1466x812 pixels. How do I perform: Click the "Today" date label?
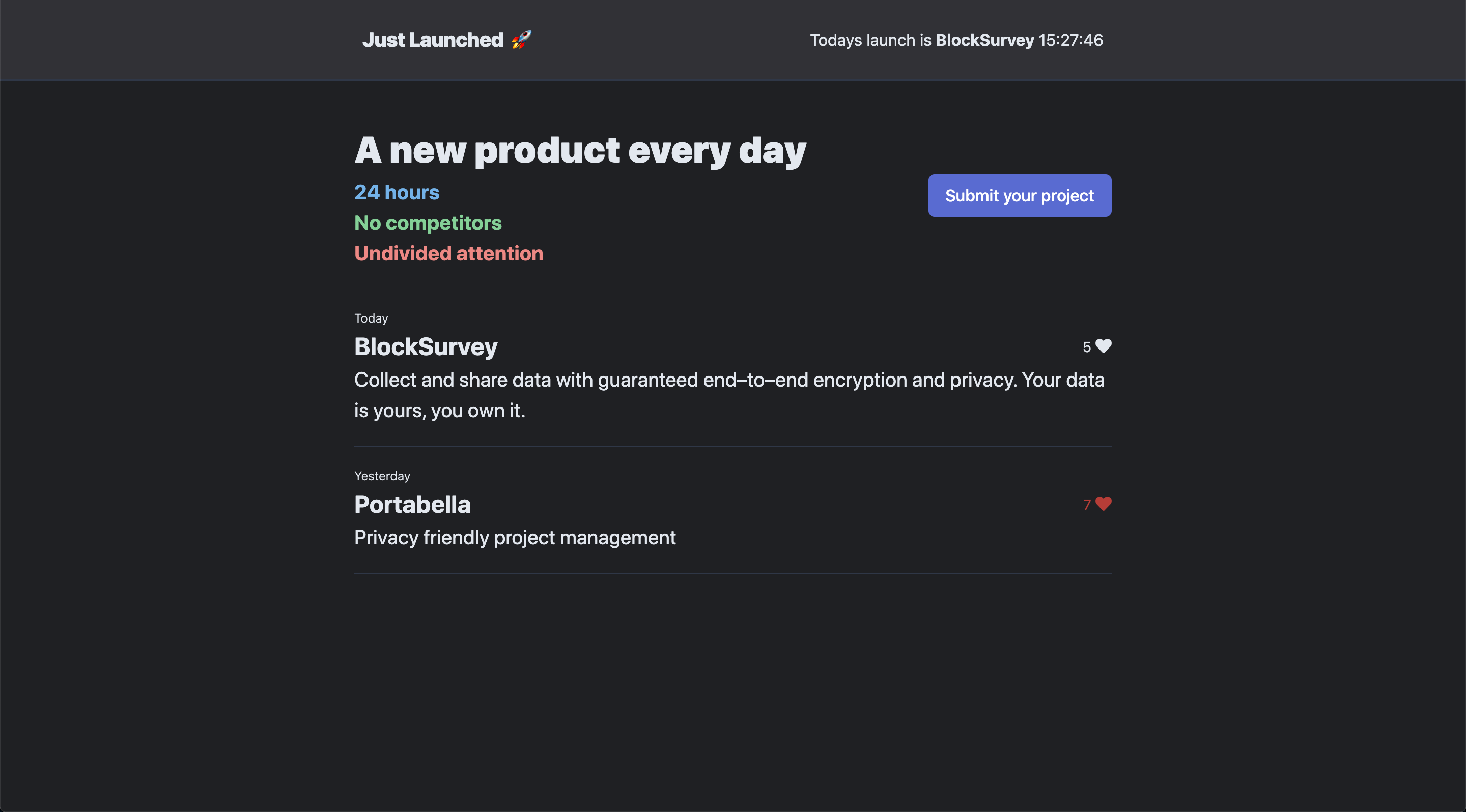(x=371, y=318)
